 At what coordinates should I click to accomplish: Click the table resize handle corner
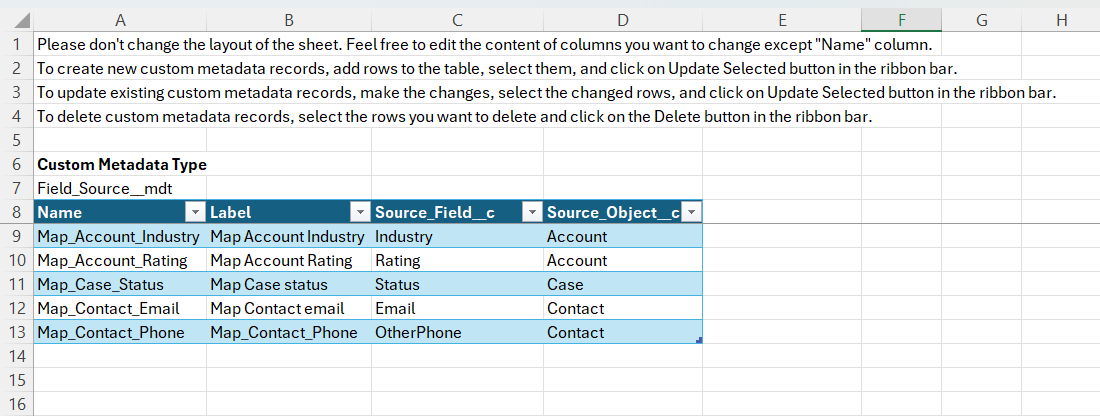click(699, 341)
